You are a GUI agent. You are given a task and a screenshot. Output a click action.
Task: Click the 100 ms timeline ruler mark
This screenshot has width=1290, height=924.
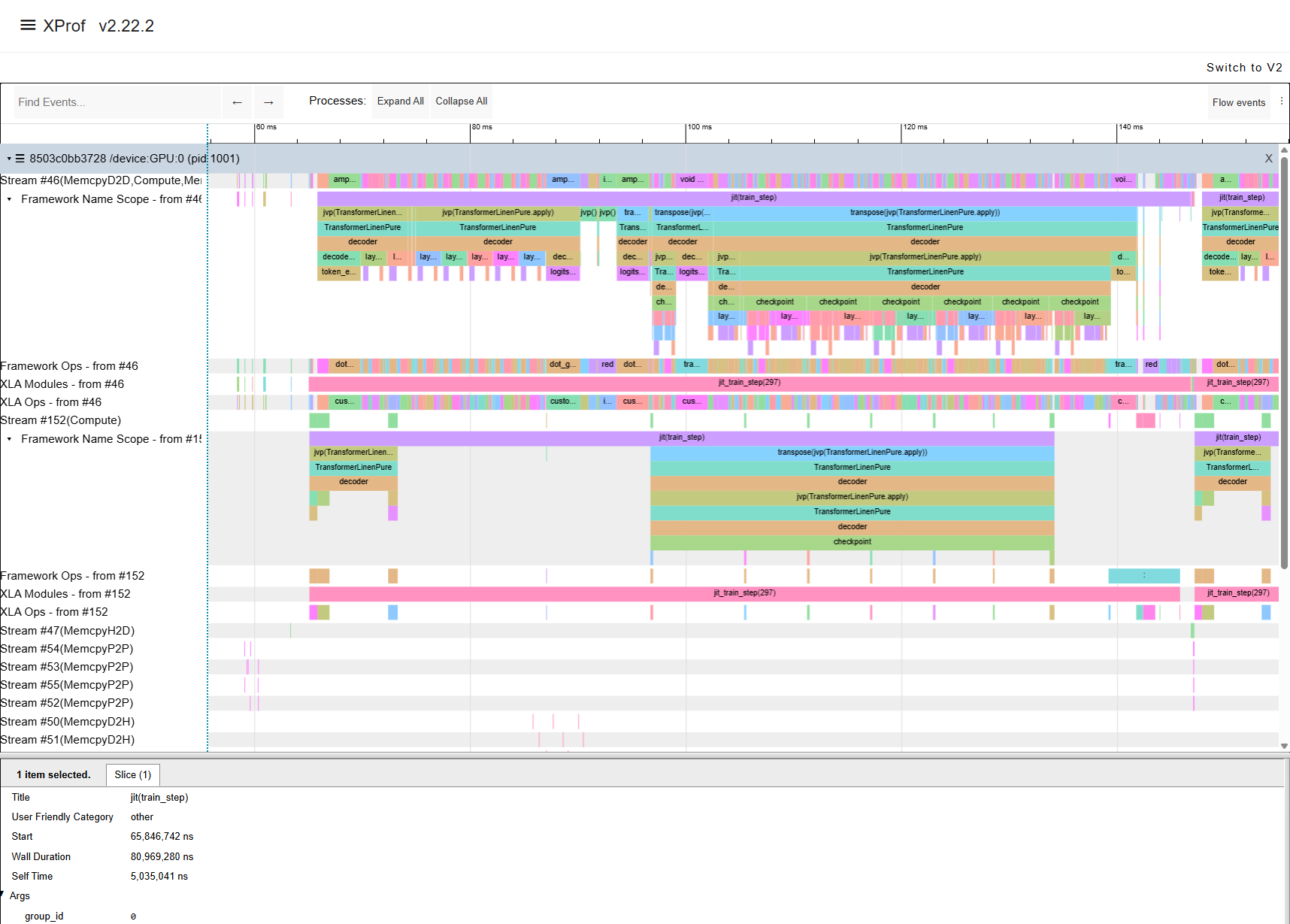coord(699,127)
